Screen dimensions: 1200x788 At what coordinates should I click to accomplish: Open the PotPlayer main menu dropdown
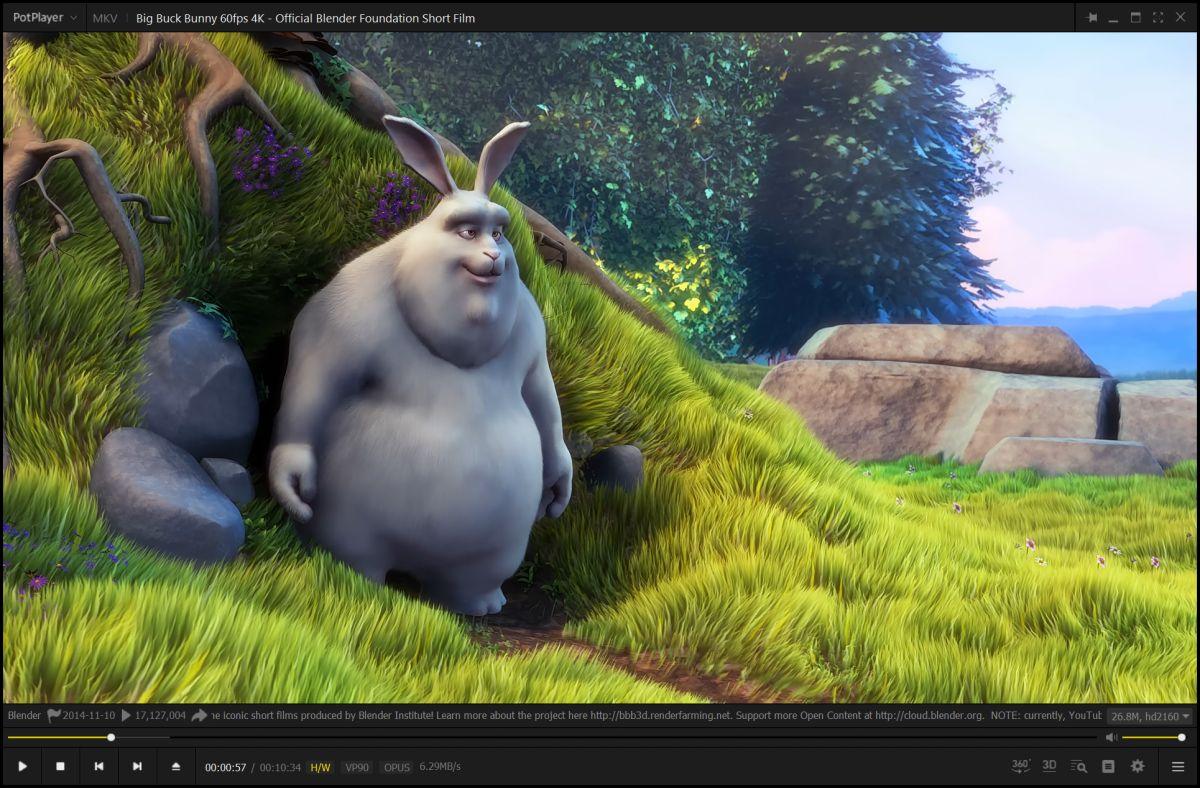pos(44,18)
